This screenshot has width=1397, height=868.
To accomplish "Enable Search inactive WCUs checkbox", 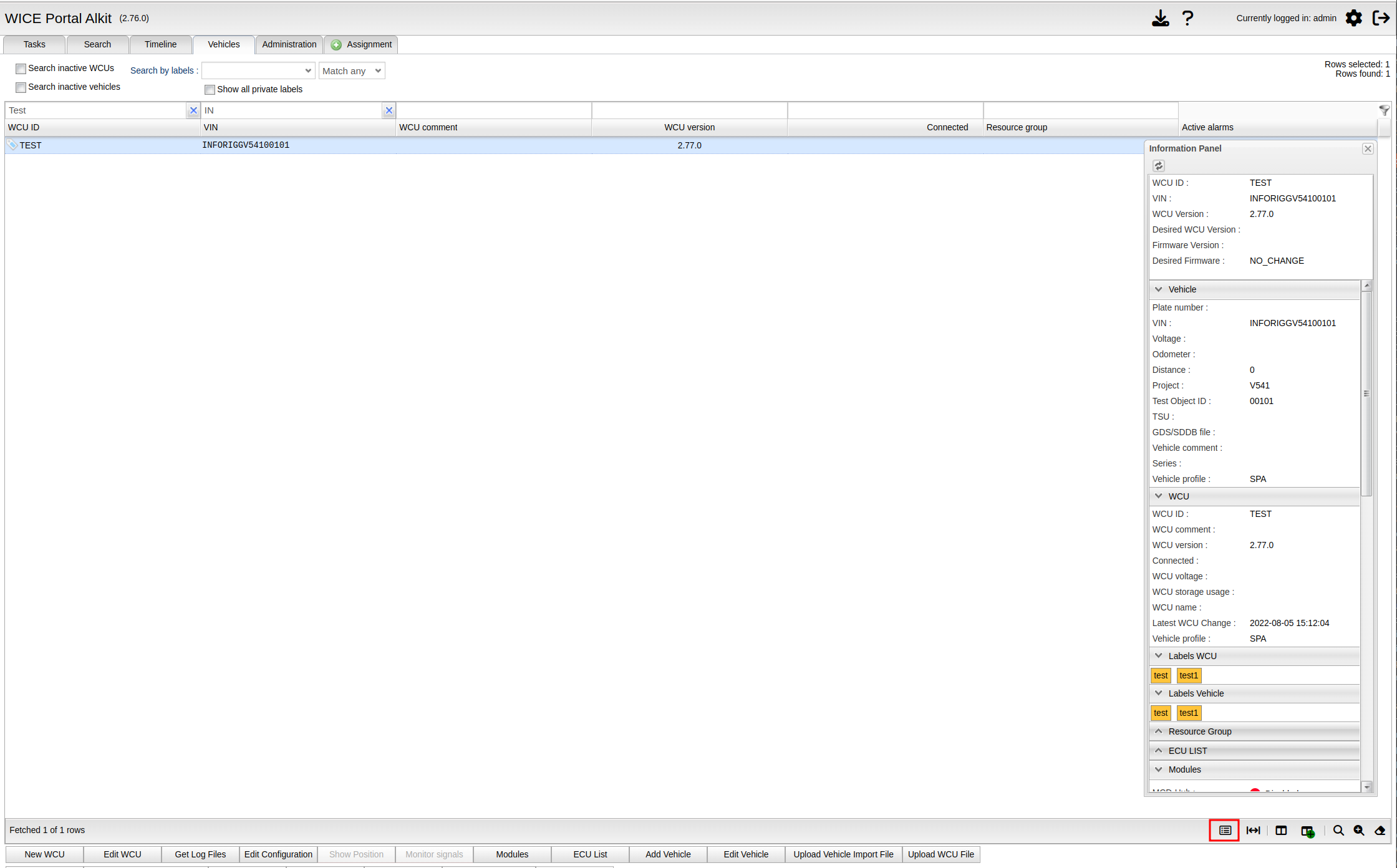I will (21, 69).
